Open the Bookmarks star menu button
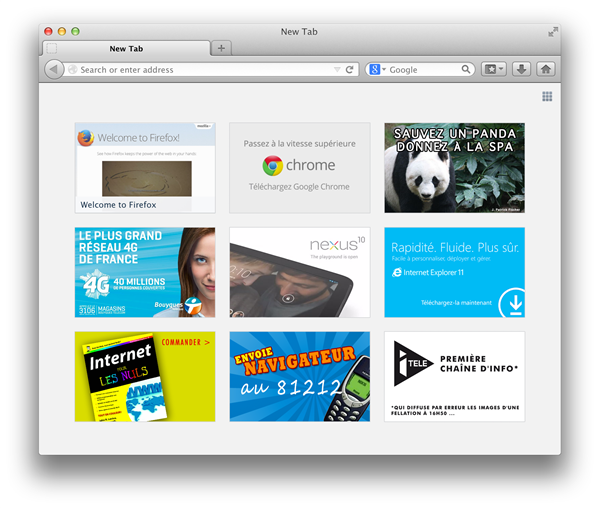 [494, 69]
